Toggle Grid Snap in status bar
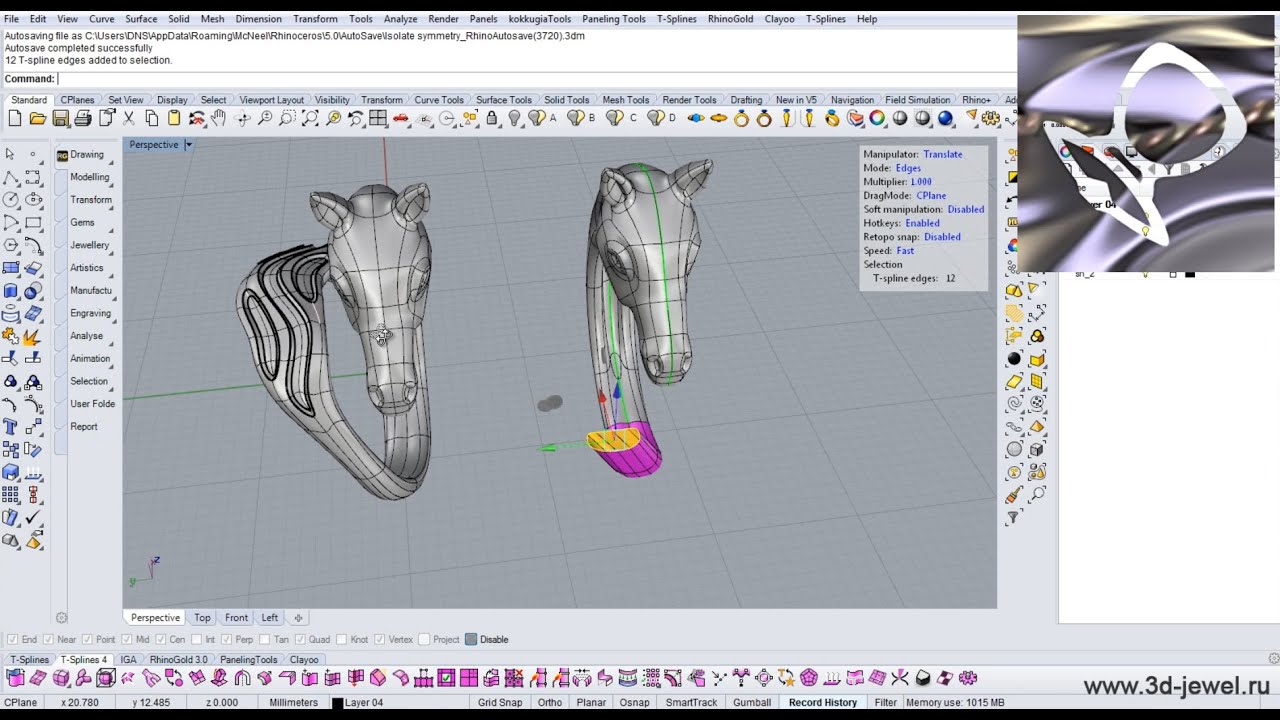The width and height of the screenshot is (1280, 720). [500, 703]
